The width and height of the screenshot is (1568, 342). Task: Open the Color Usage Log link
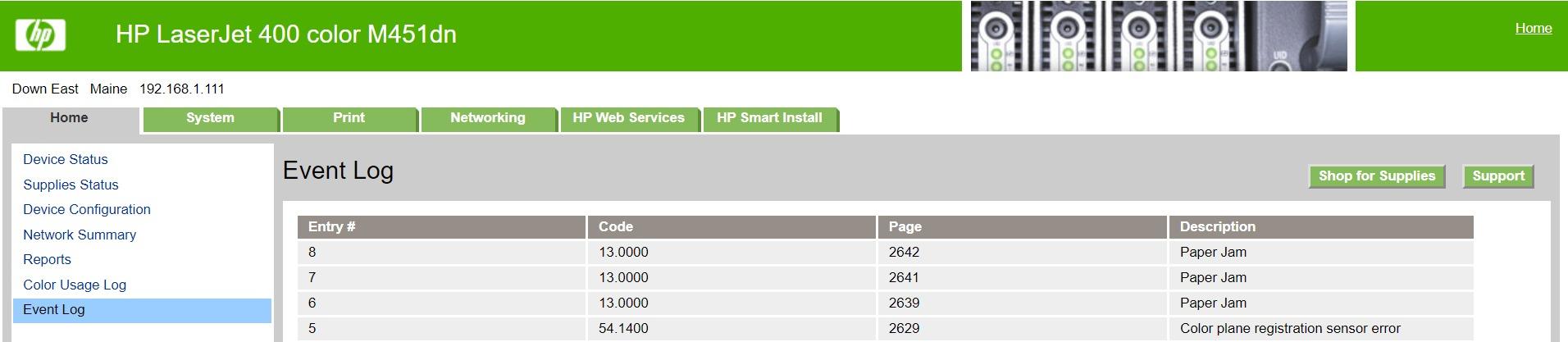pos(75,285)
